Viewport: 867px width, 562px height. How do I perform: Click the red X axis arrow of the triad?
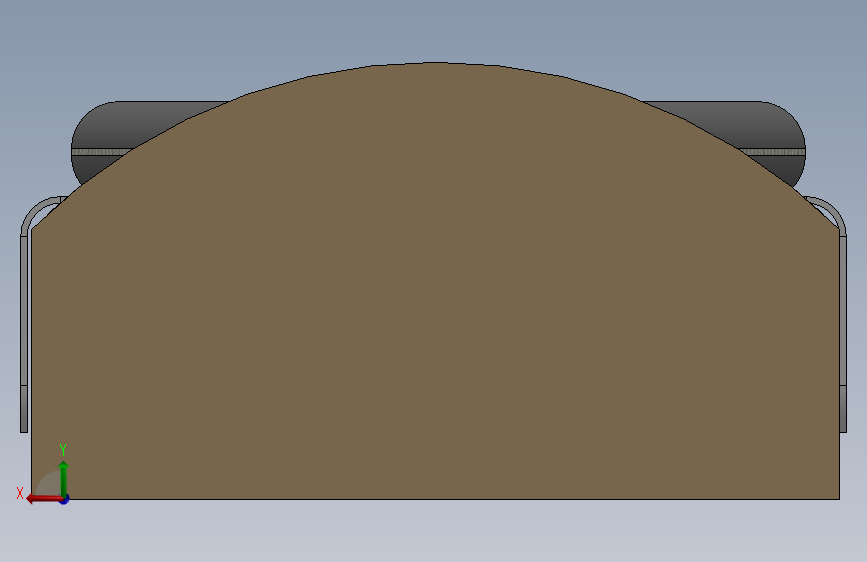point(44,499)
